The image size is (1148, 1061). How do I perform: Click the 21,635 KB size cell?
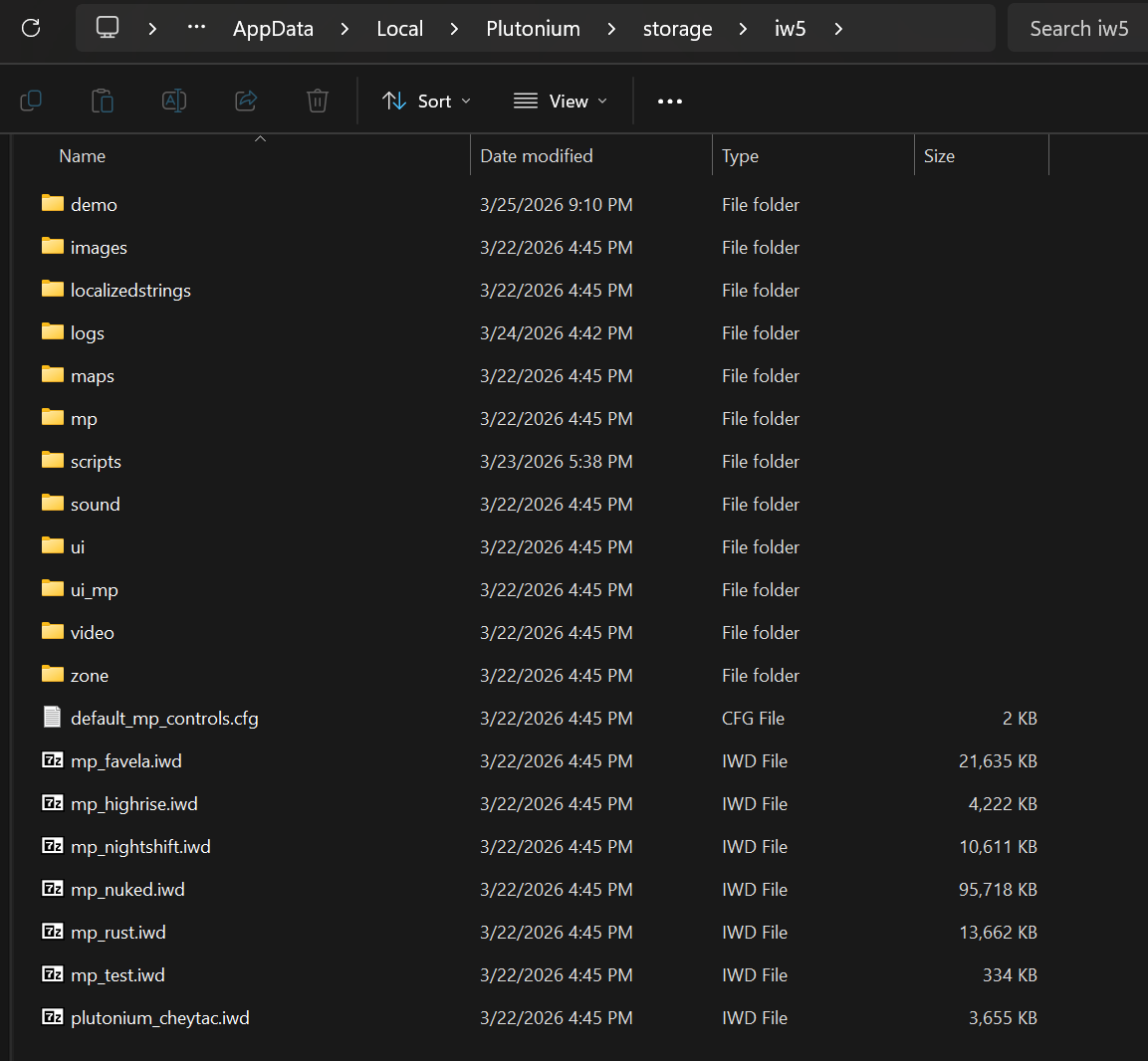pos(998,761)
